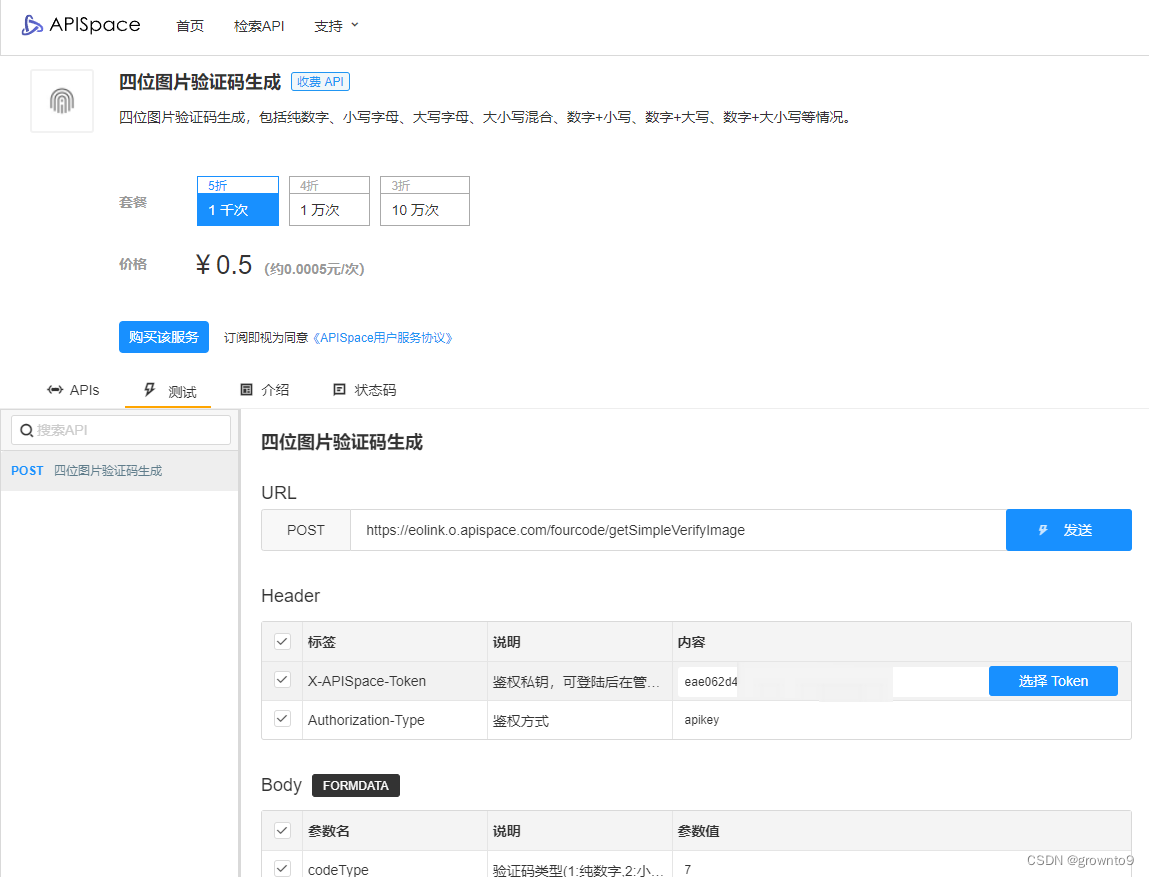Image resolution: width=1149 pixels, height=877 pixels.
Task: Open the 首页 nav item
Action: tap(190, 26)
